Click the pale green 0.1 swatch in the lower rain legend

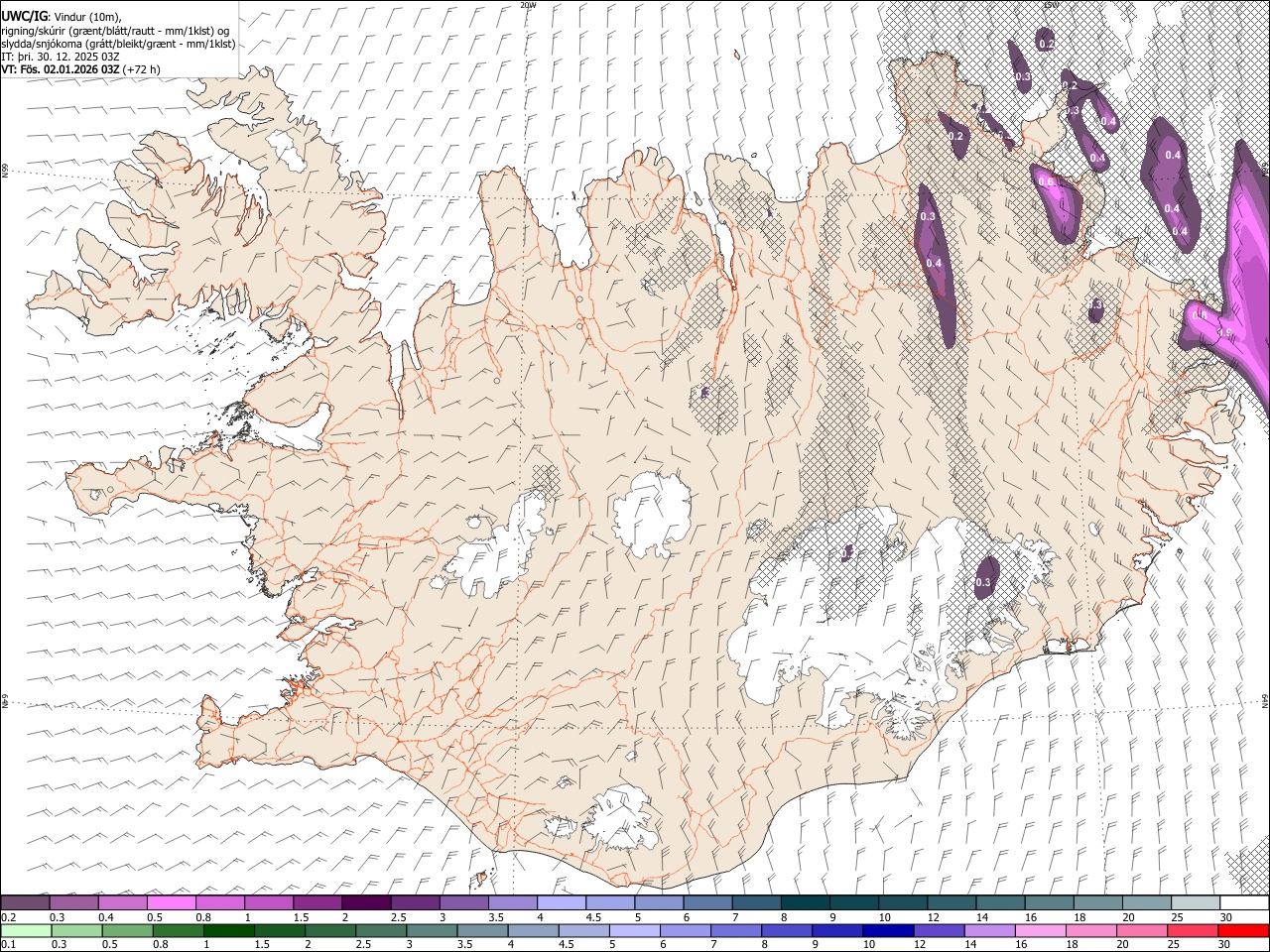[x=26, y=931]
